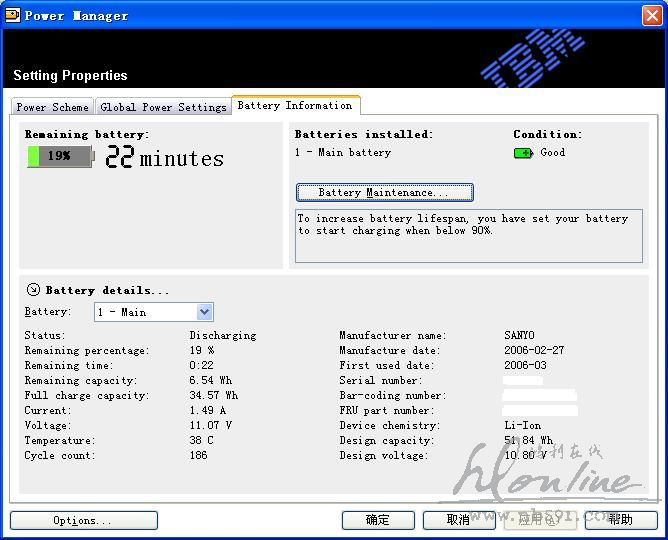668x540 pixels.
Task: Click the '22 minutes' remaining time text
Action: point(165,158)
